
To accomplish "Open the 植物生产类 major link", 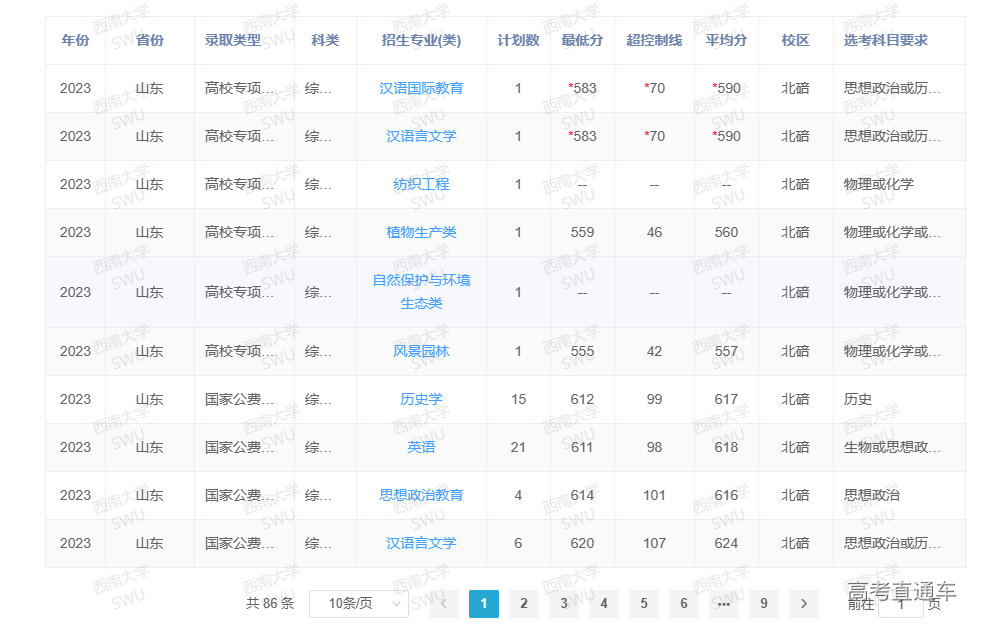I will click(421, 232).
